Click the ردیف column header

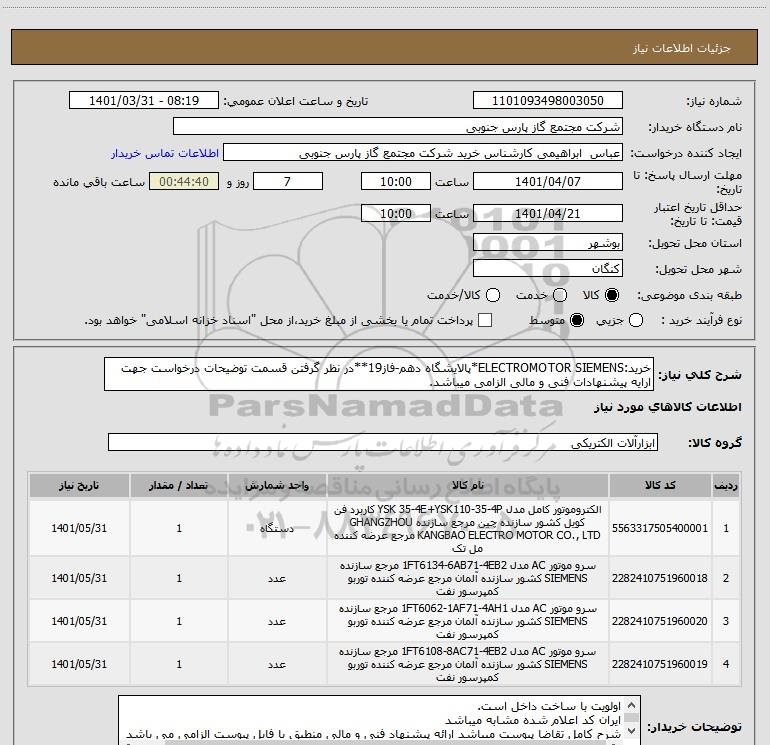[x=726, y=486]
